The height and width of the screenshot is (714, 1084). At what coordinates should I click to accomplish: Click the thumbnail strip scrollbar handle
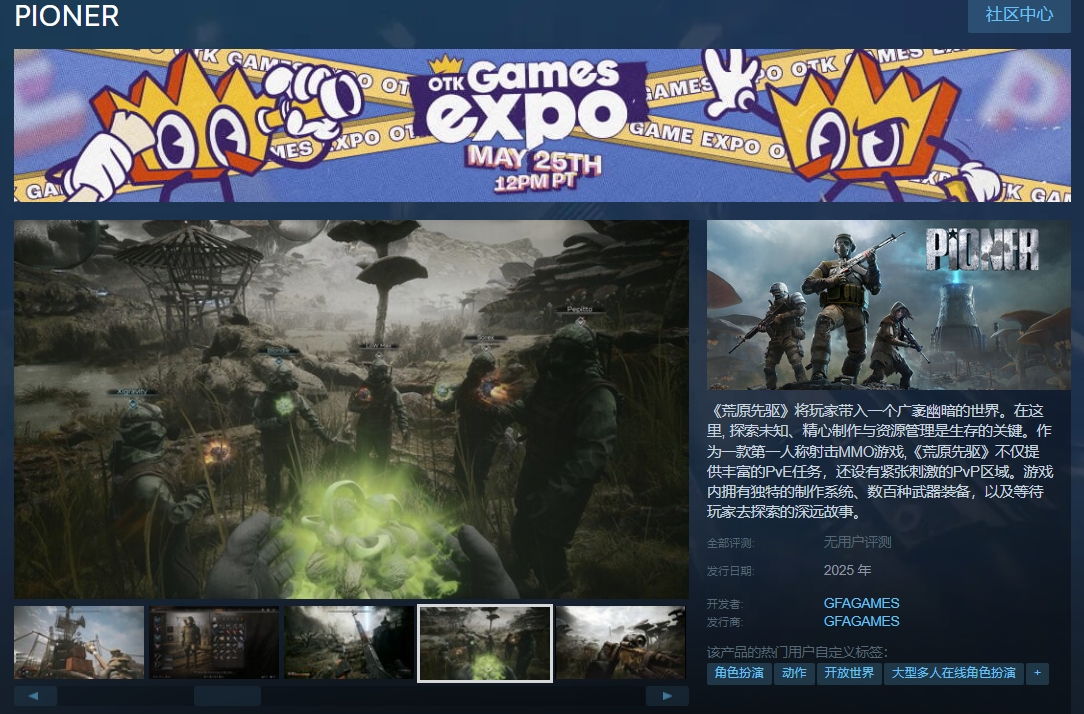click(x=227, y=696)
